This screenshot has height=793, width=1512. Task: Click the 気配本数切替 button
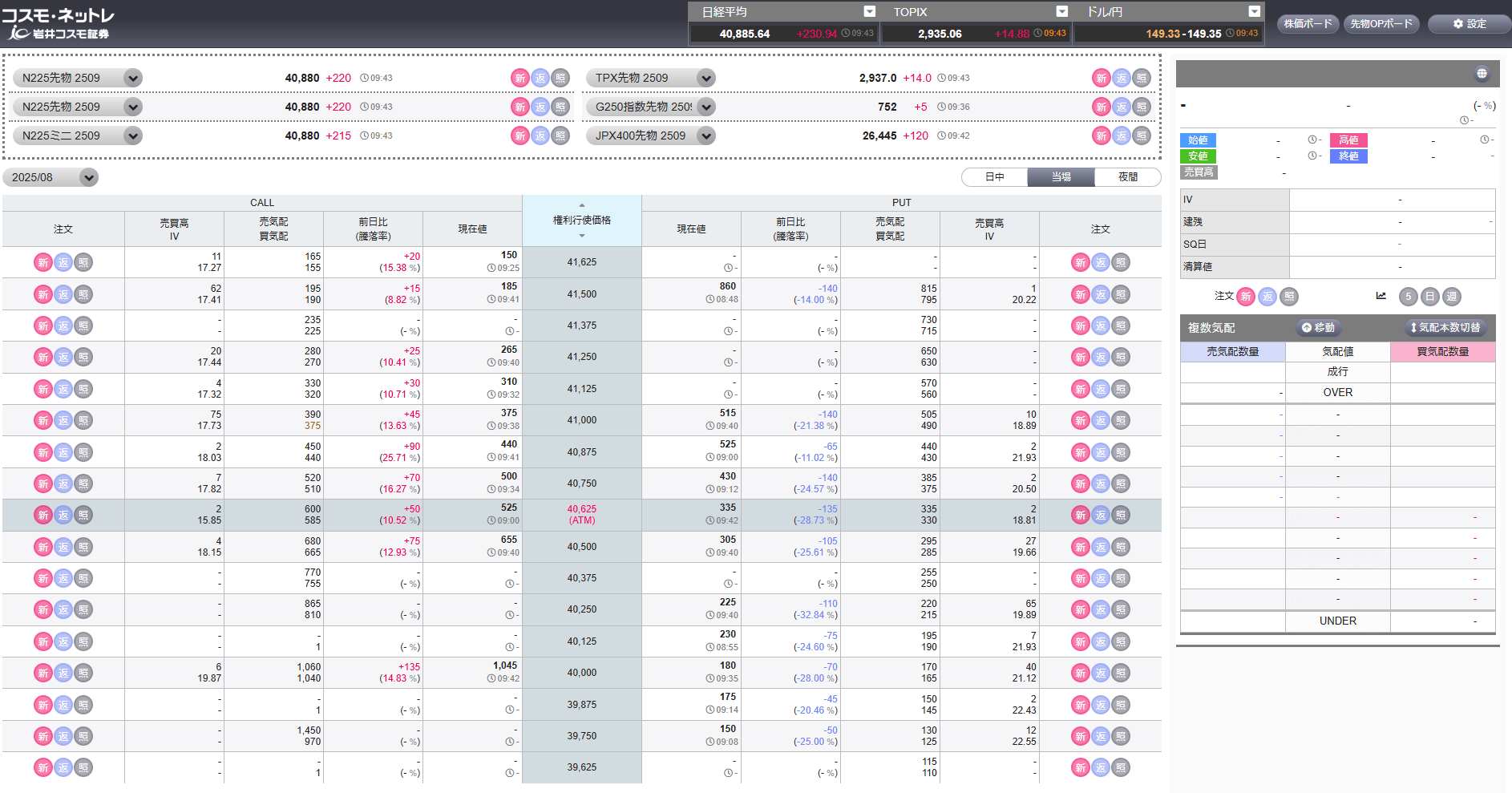pos(1445,328)
